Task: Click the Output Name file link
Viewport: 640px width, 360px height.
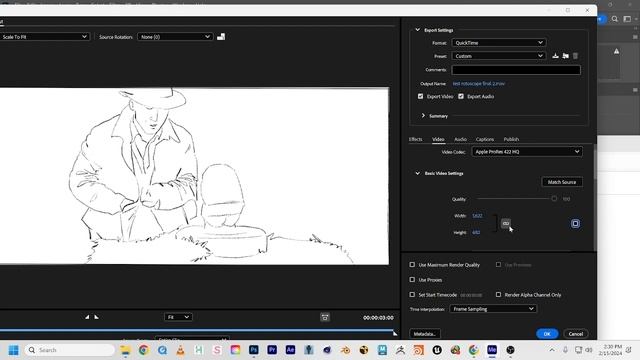Action: point(478,83)
